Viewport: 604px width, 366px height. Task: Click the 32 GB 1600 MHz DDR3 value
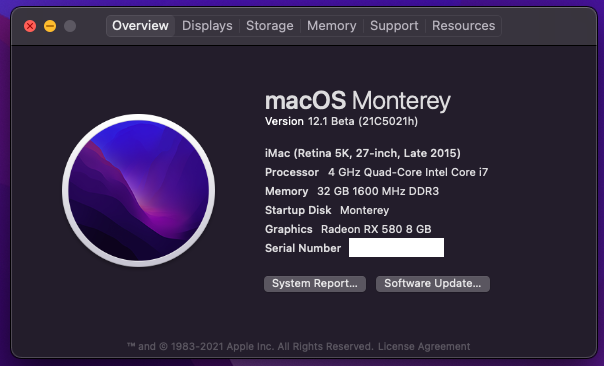378,191
